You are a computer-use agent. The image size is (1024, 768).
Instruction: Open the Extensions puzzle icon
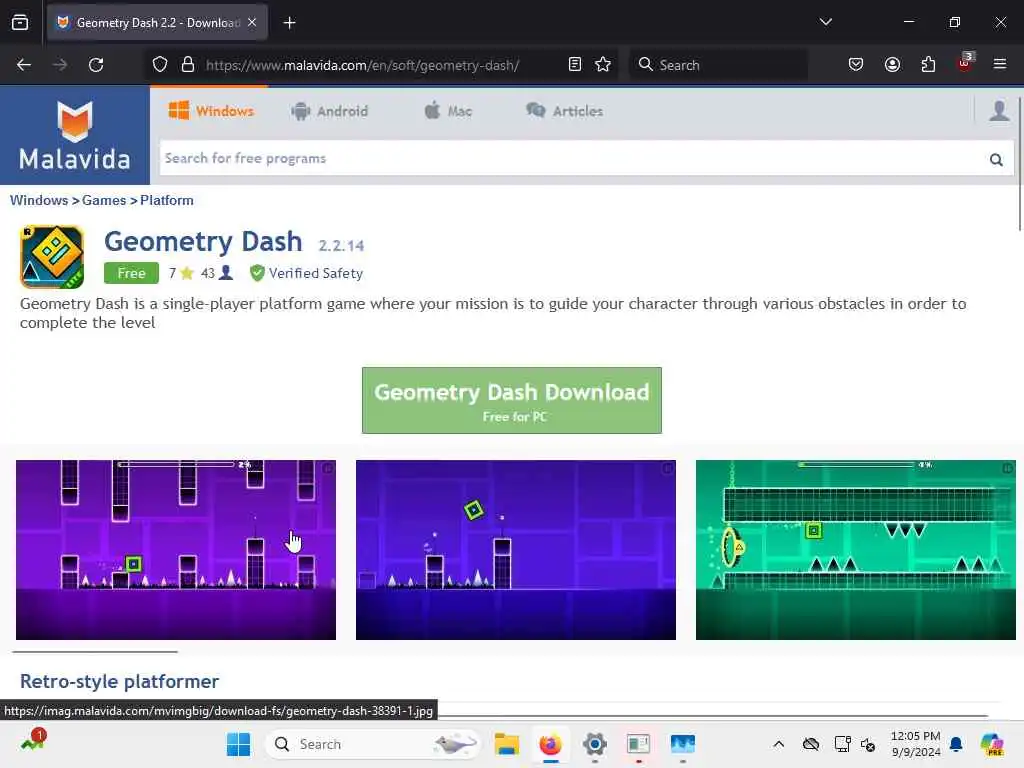(x=928, y=65)
